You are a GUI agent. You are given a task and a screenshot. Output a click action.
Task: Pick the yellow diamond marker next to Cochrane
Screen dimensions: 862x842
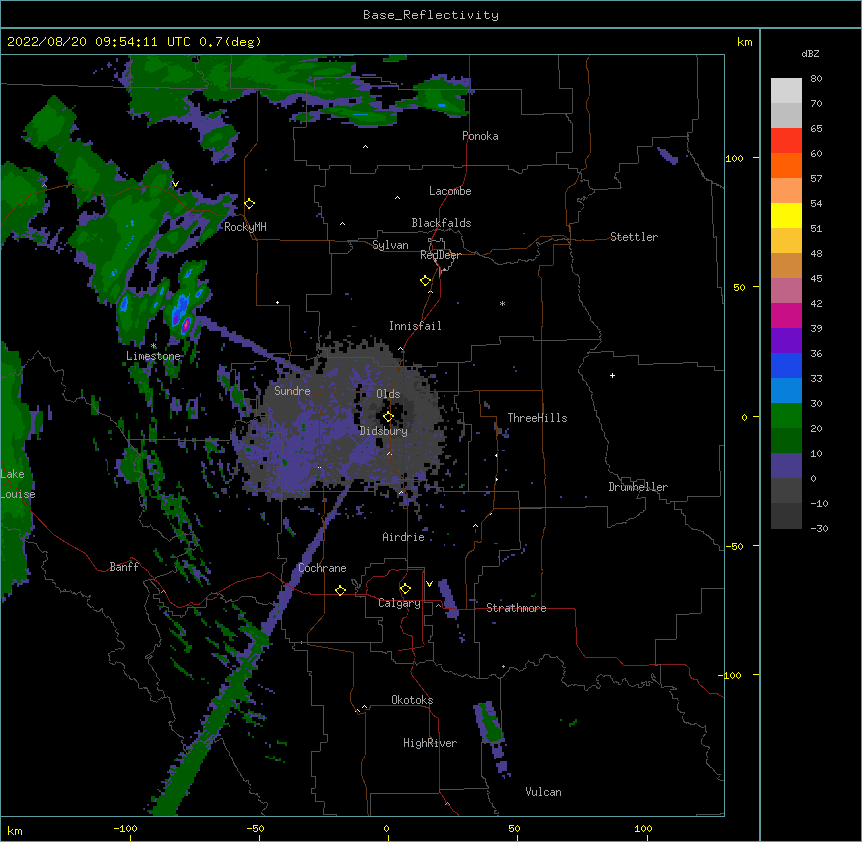click(x=340, y=590)
